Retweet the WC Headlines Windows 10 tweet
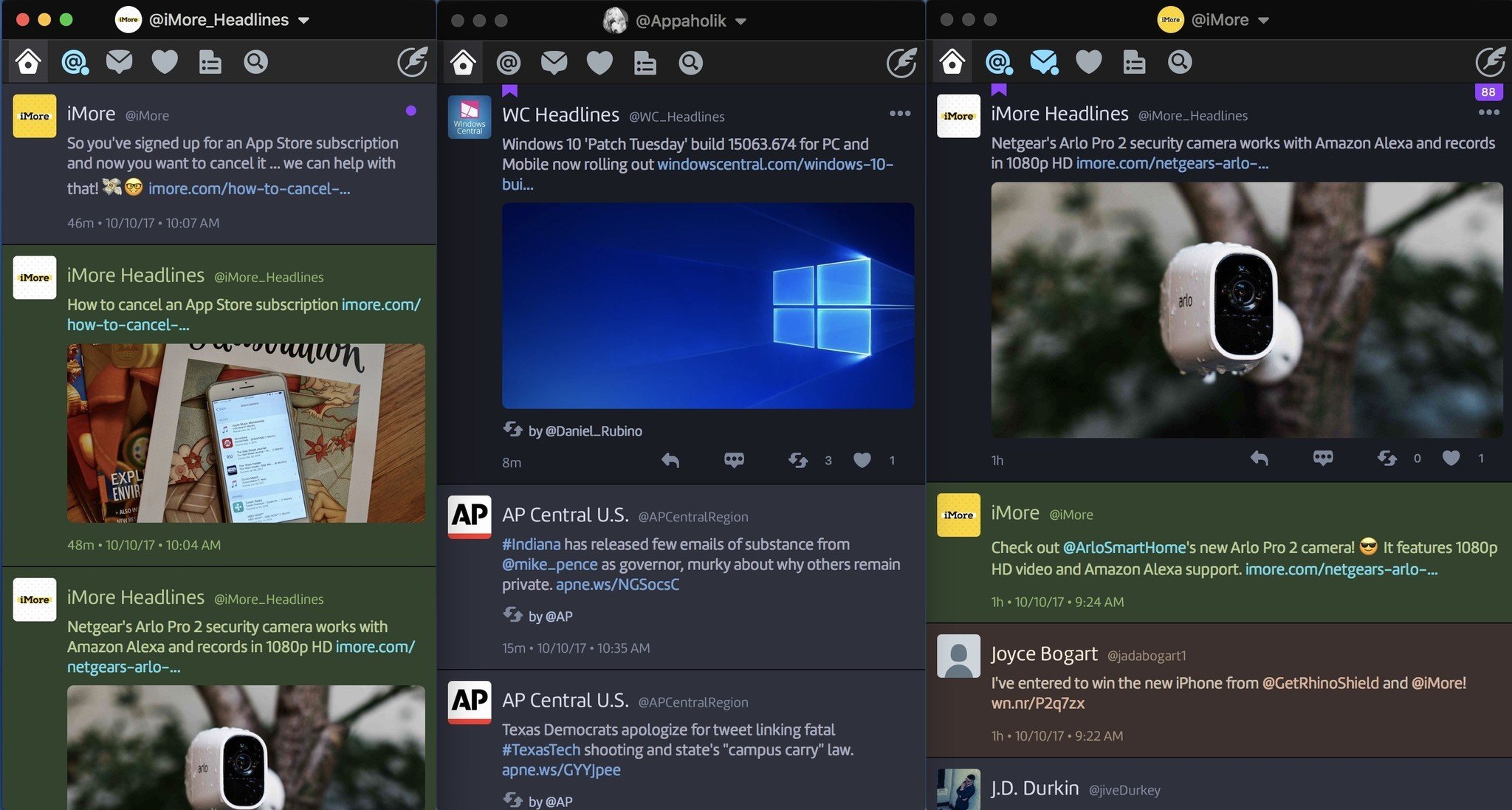 click(798, 461)
